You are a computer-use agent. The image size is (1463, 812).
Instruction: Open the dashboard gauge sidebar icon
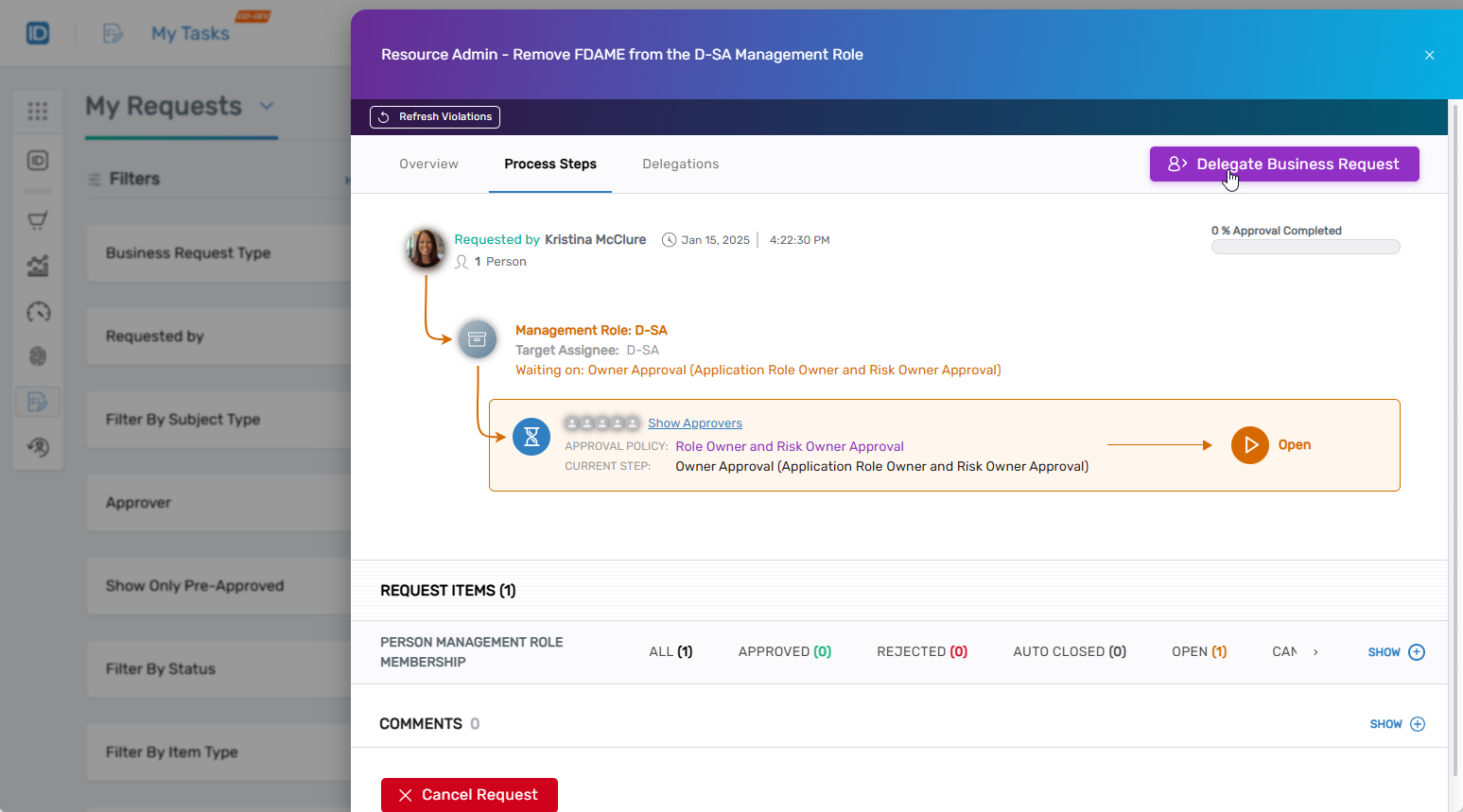[38, 312]
